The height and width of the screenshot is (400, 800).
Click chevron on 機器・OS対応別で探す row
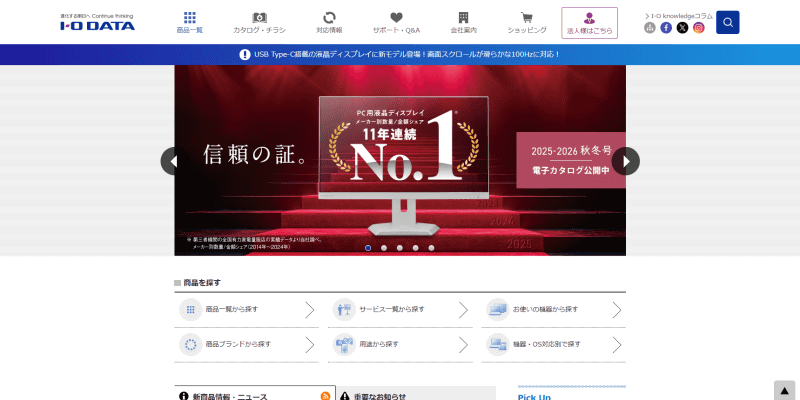[x=617, y=344]
